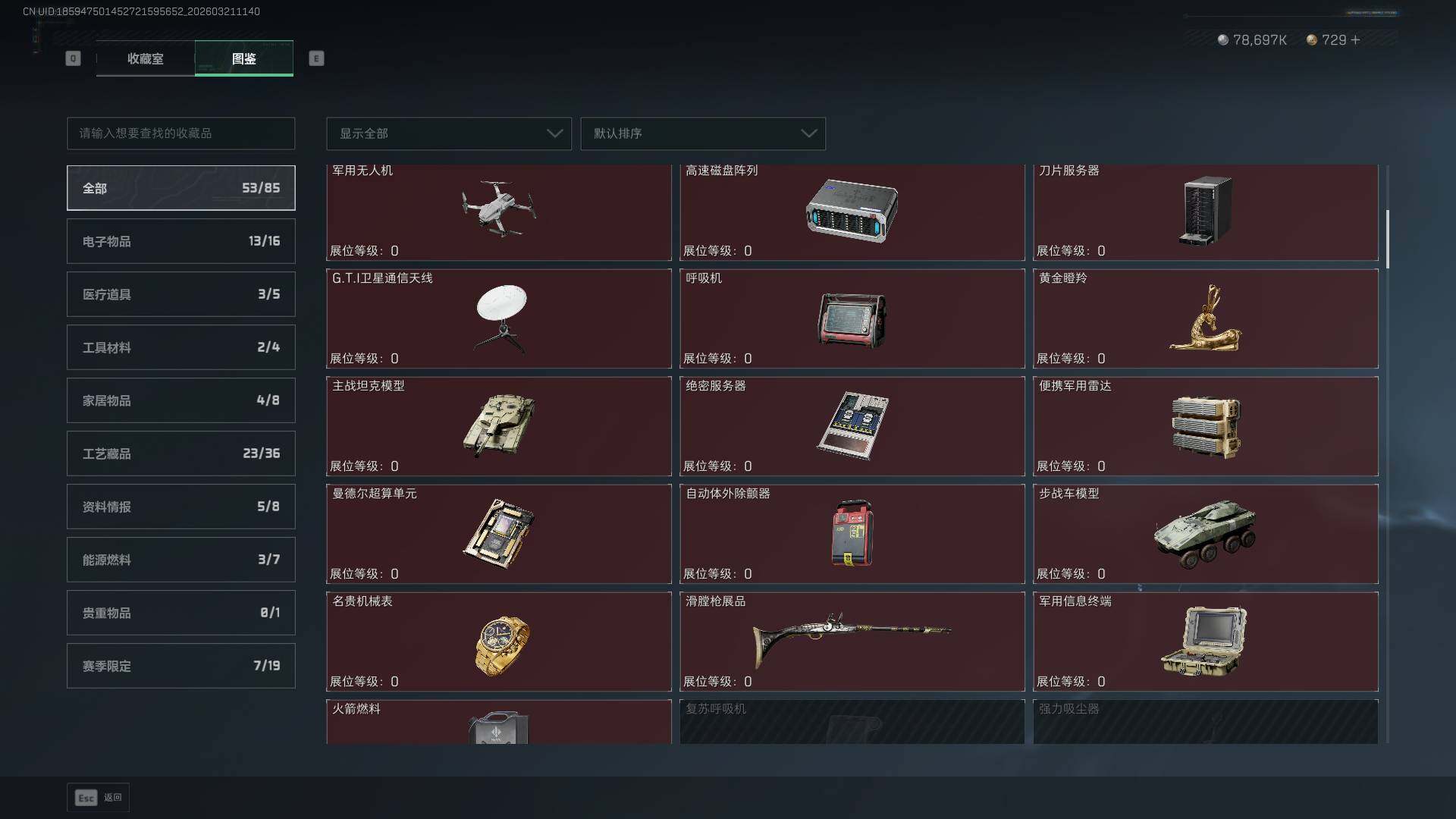Image resolution: width=1456 pixels, height=819 pixels.
Task: Choose the 名贵机械表 gold watch icon
Action: [x=502, y=645]
